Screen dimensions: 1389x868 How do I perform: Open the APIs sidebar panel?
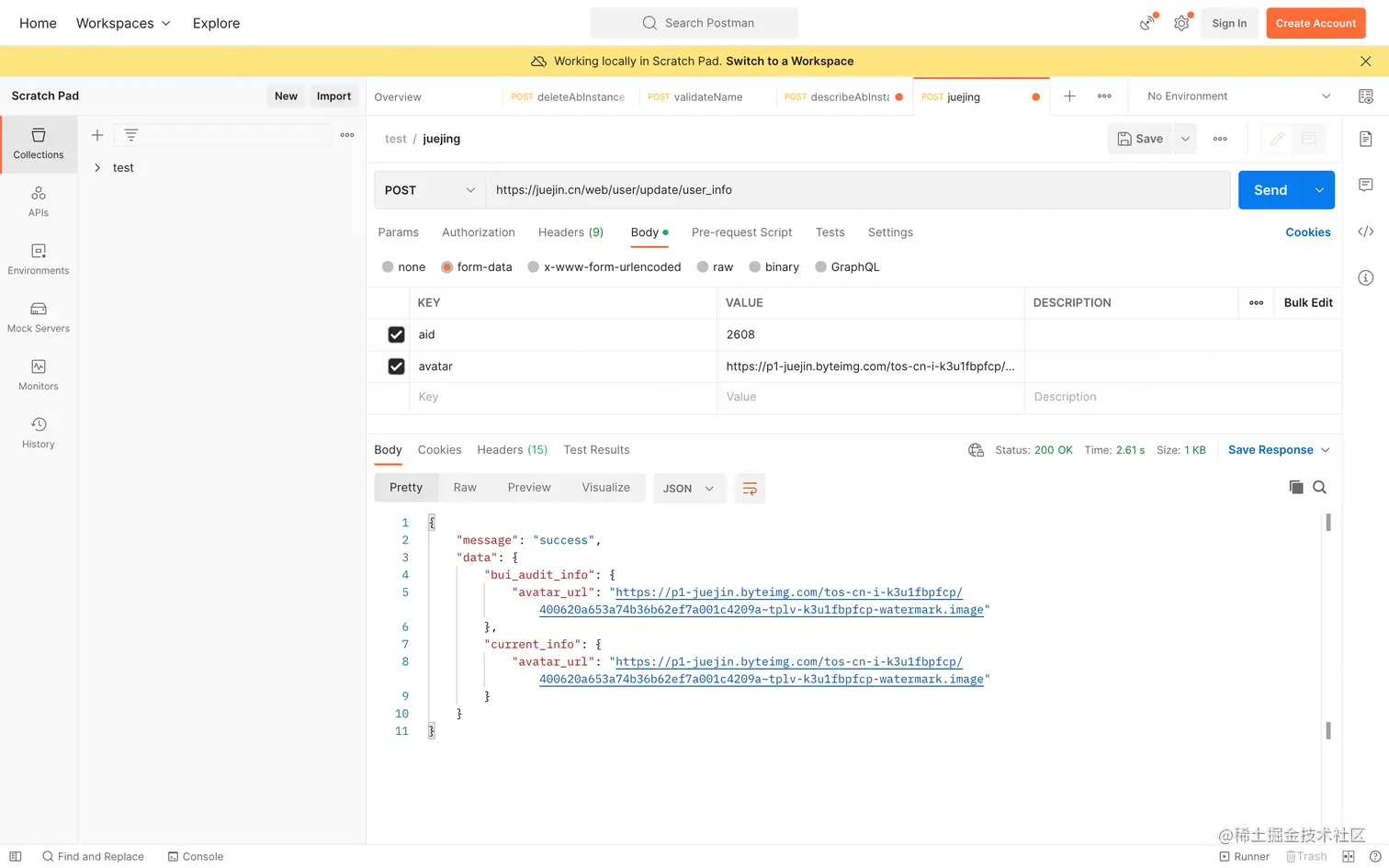[39, 201]
